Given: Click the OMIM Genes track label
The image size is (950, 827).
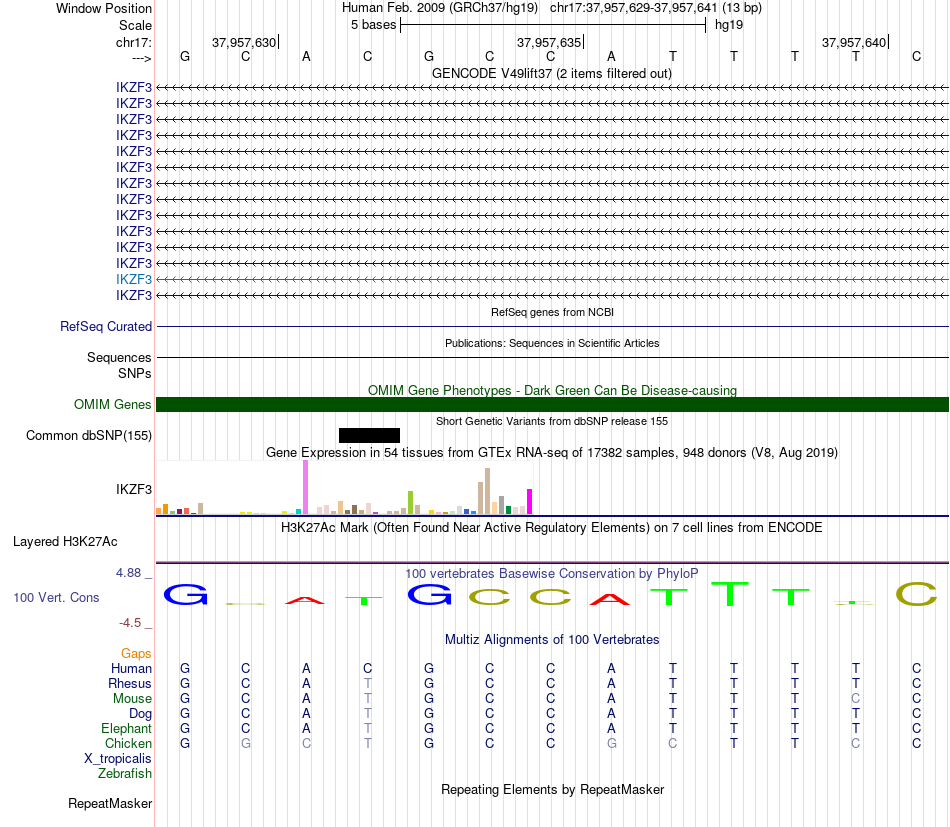Looking at the screenshot, I should (x=113, y=404).
